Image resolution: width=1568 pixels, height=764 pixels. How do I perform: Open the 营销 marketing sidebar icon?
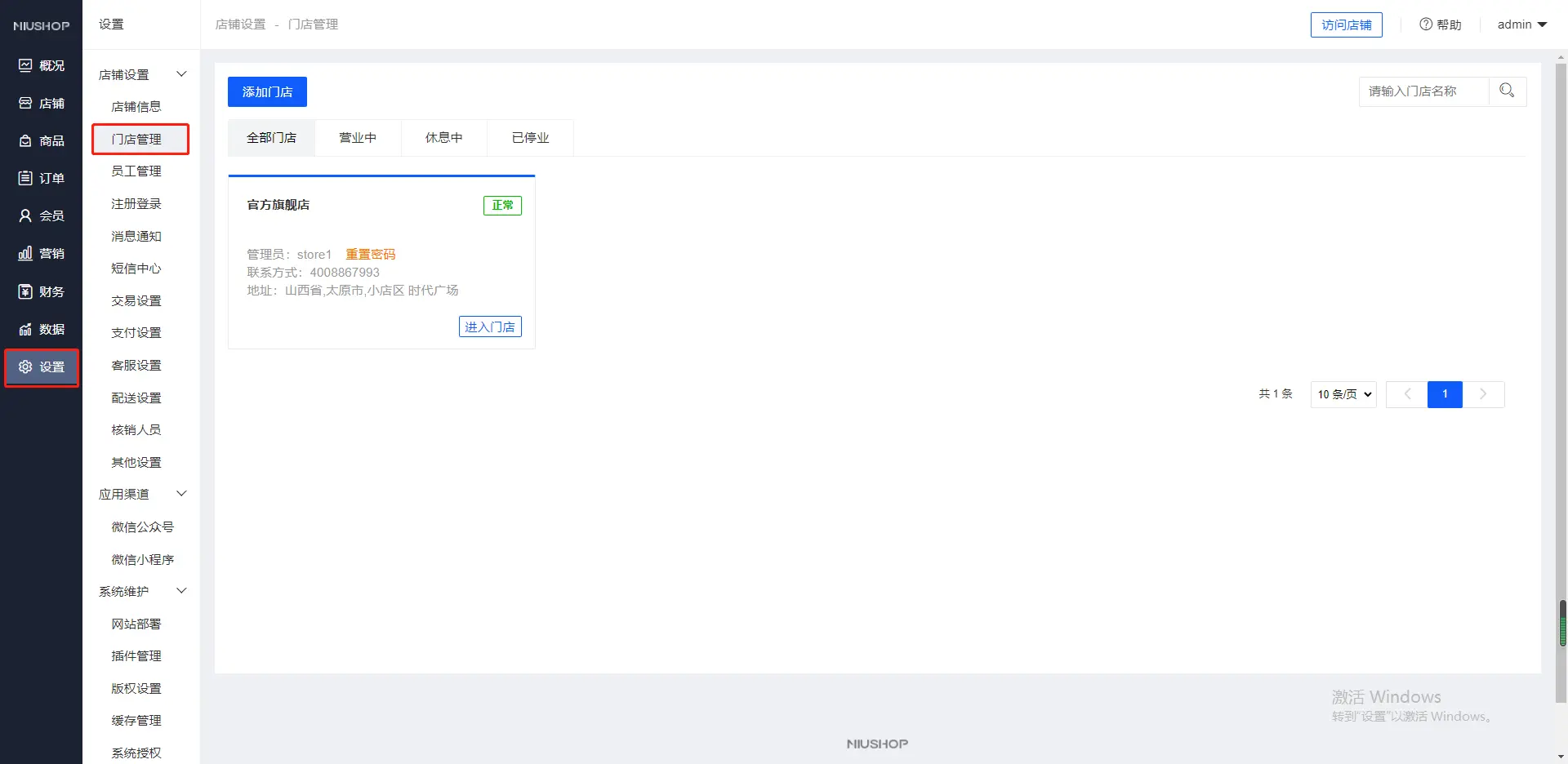click(x=25, y=254)
